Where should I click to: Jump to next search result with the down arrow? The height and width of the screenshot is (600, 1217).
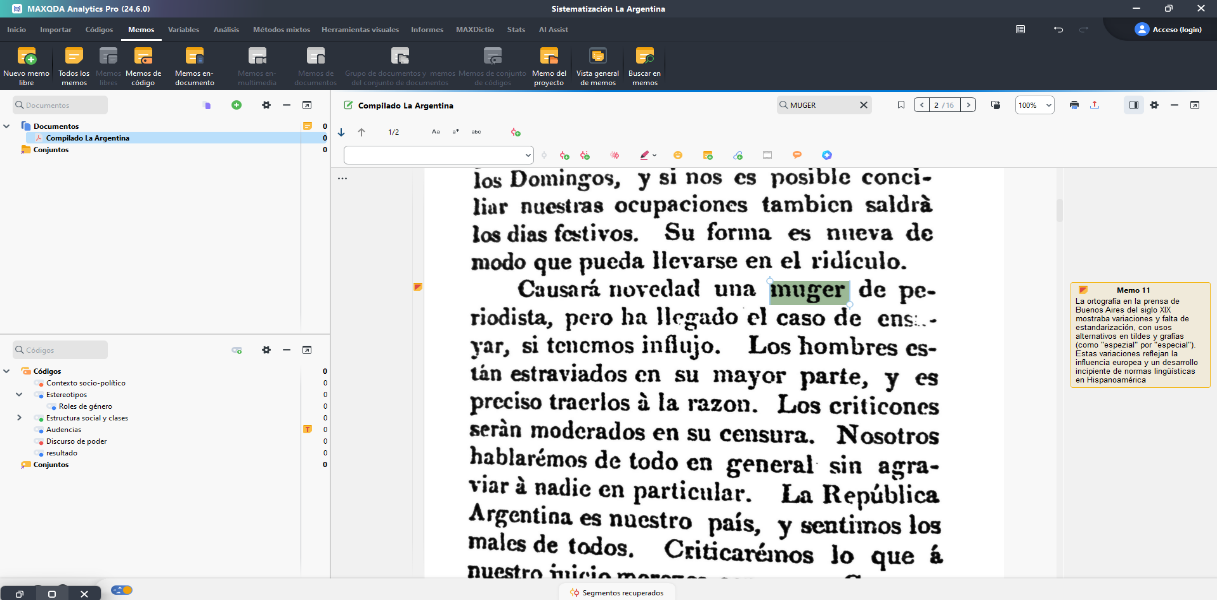(341, 132)
